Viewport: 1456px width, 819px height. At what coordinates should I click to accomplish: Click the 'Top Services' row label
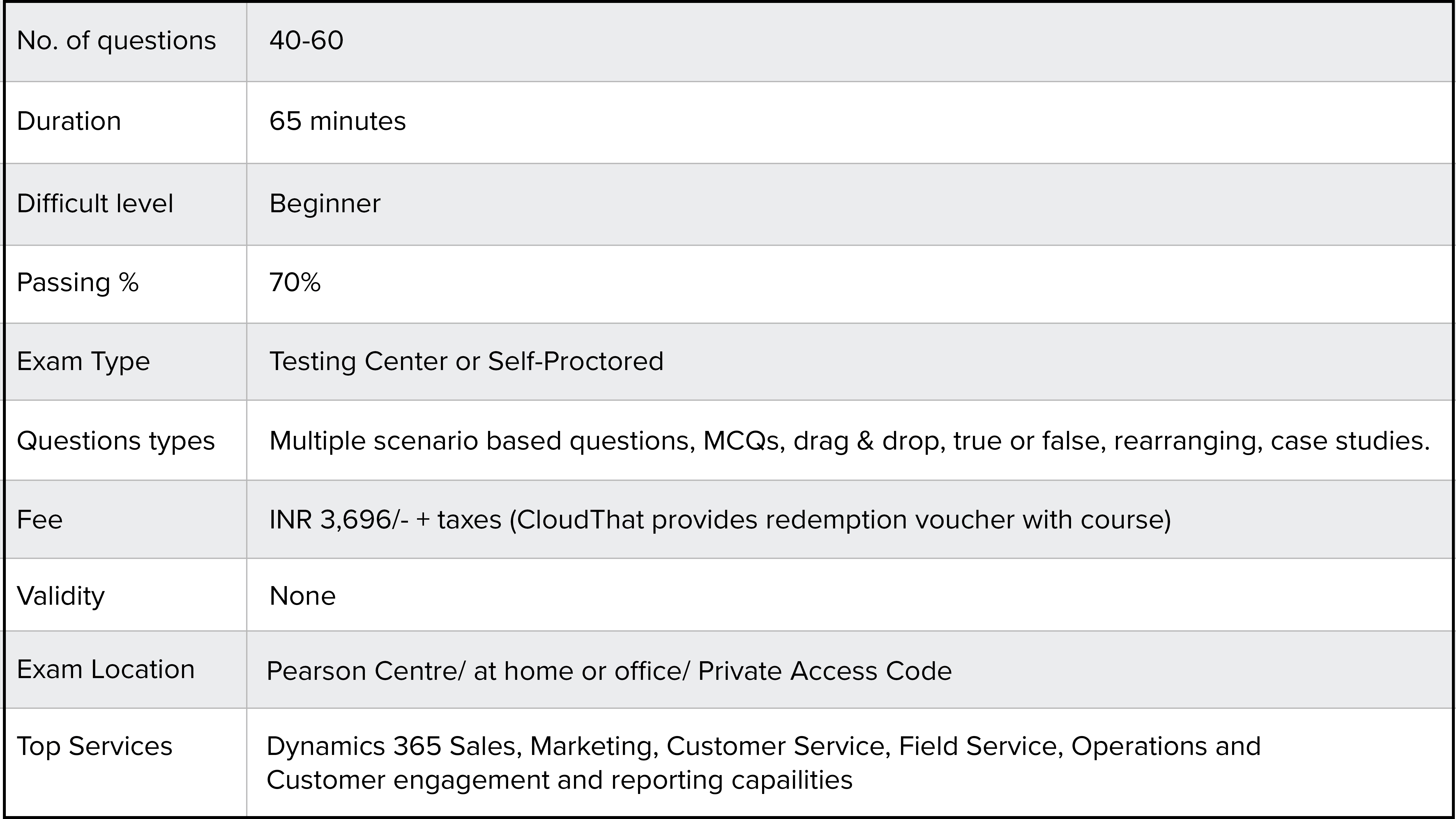[94, 746]
